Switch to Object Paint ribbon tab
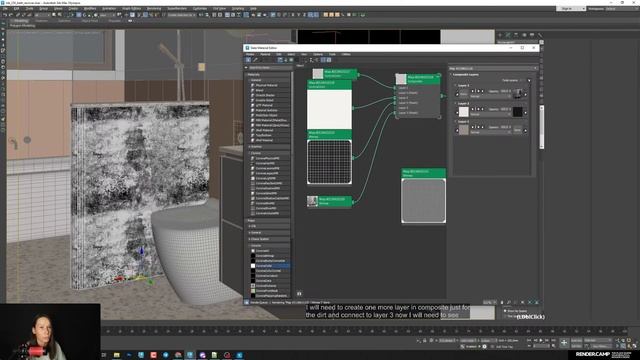 coord(89,20)
